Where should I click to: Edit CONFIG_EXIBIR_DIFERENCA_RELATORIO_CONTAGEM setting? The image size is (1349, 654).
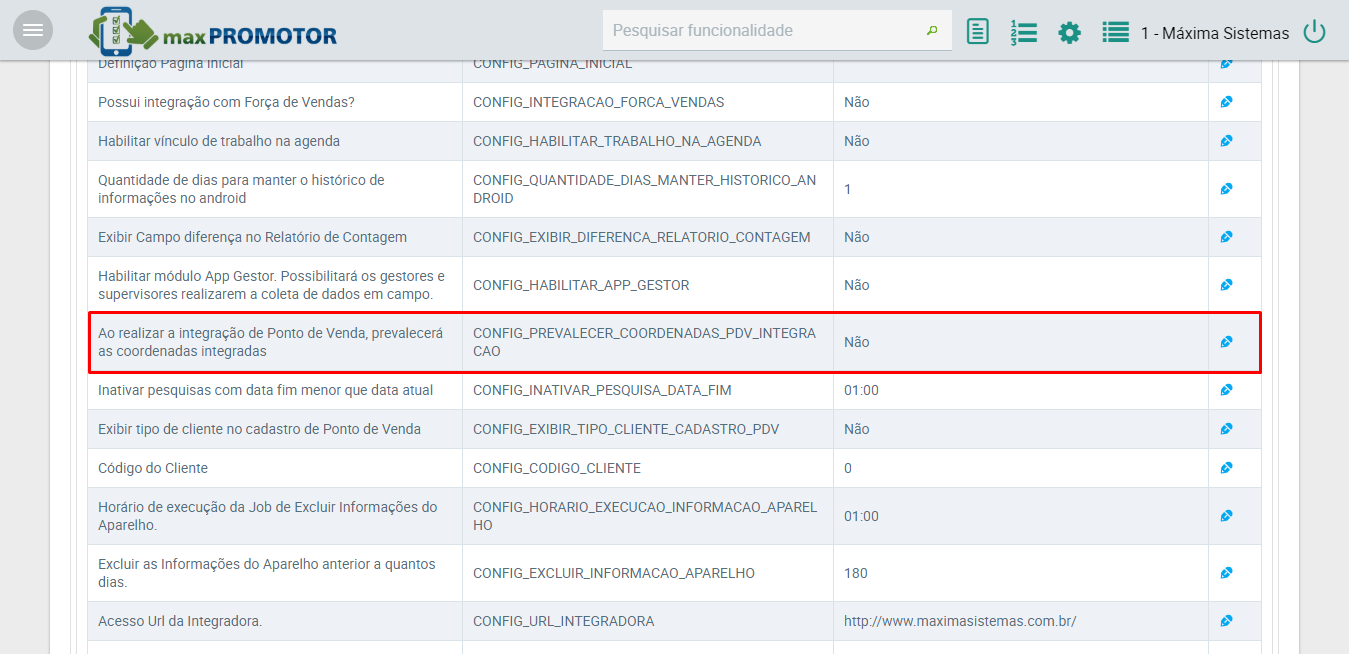(1226, 237)
